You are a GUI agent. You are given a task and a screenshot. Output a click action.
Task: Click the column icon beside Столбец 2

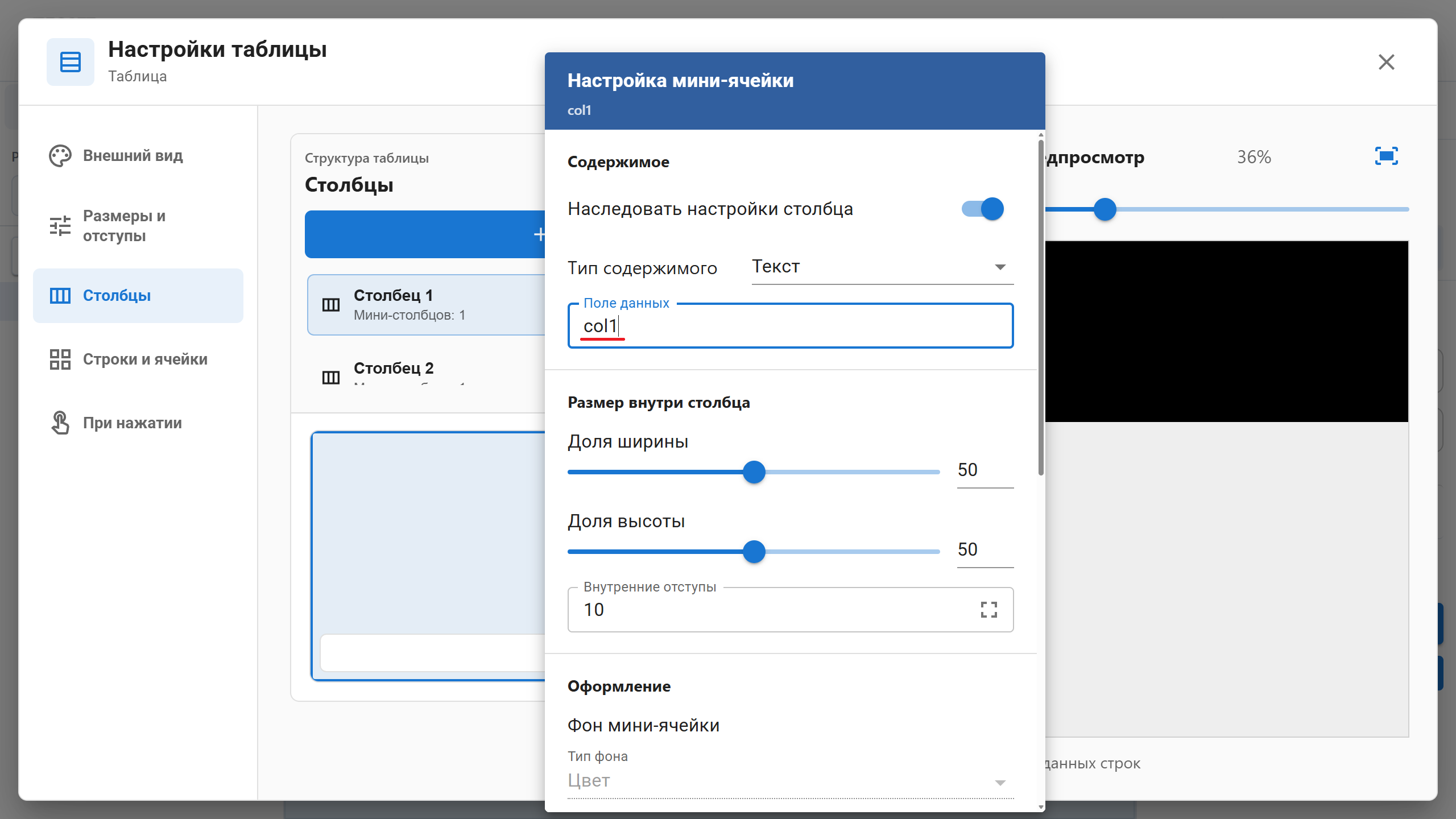[x=331, y=377]
